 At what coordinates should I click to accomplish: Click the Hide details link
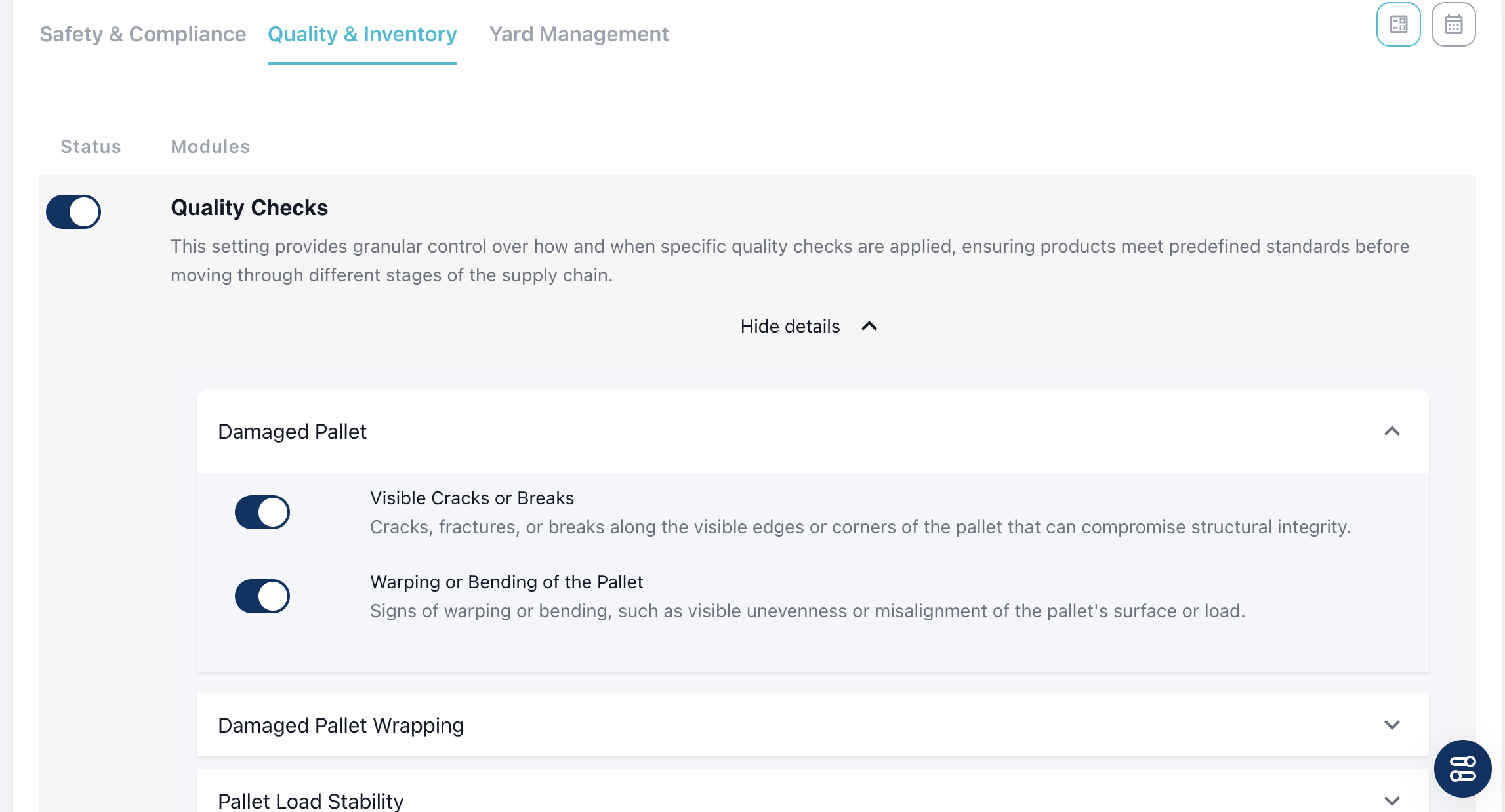click(790, 326)
